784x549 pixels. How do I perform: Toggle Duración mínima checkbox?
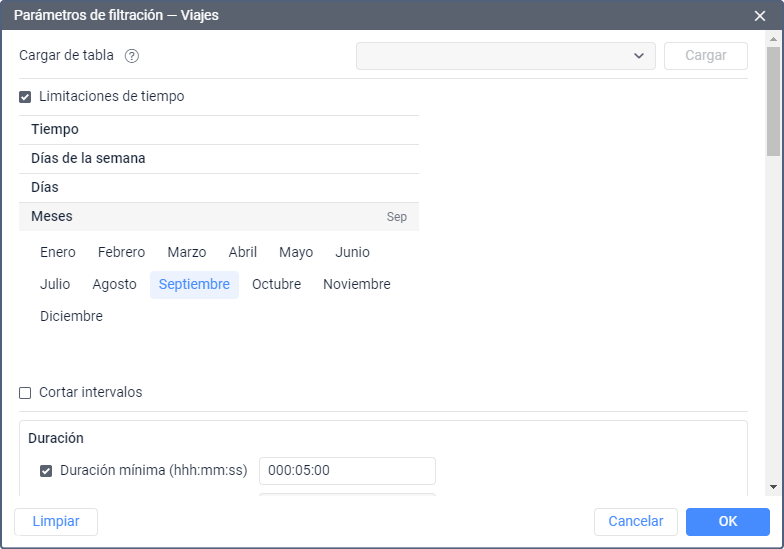46,471
